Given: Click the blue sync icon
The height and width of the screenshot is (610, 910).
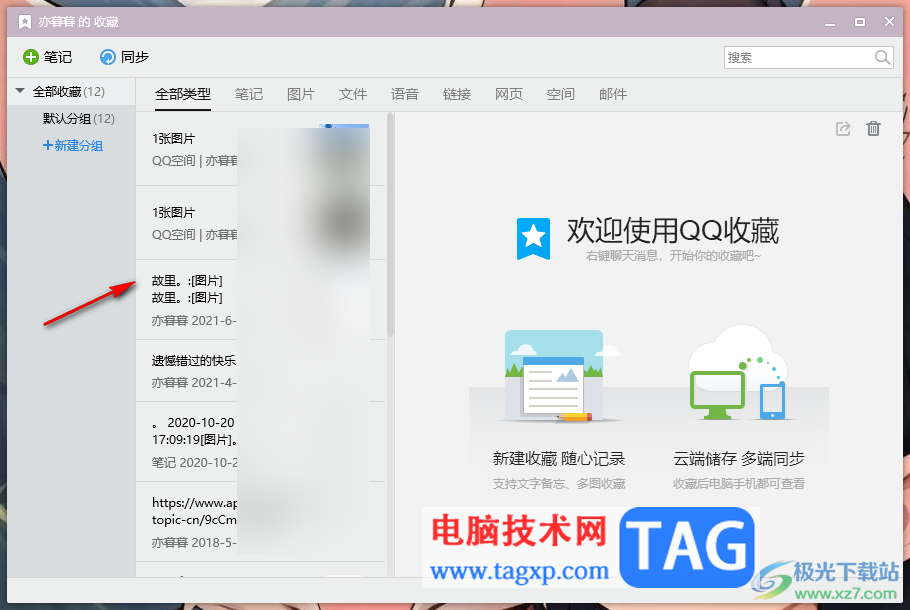Looking at the screenshot, I should (108, 57).
